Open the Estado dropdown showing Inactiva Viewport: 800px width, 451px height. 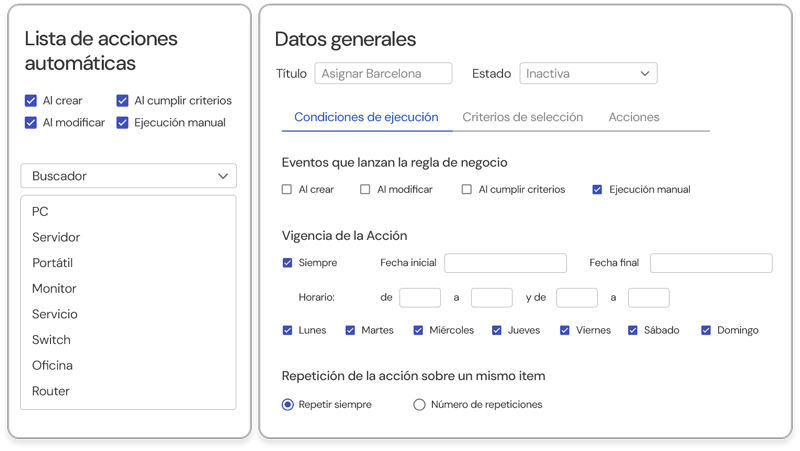pyautogui.click(x=588, y=73)
